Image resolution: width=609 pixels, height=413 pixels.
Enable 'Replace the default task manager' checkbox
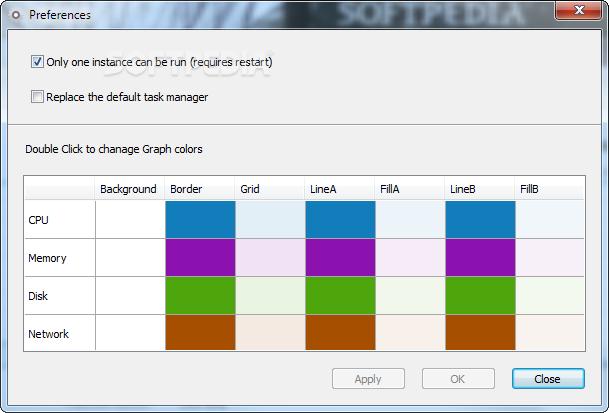pyautogui.click(x=37, y=97)
